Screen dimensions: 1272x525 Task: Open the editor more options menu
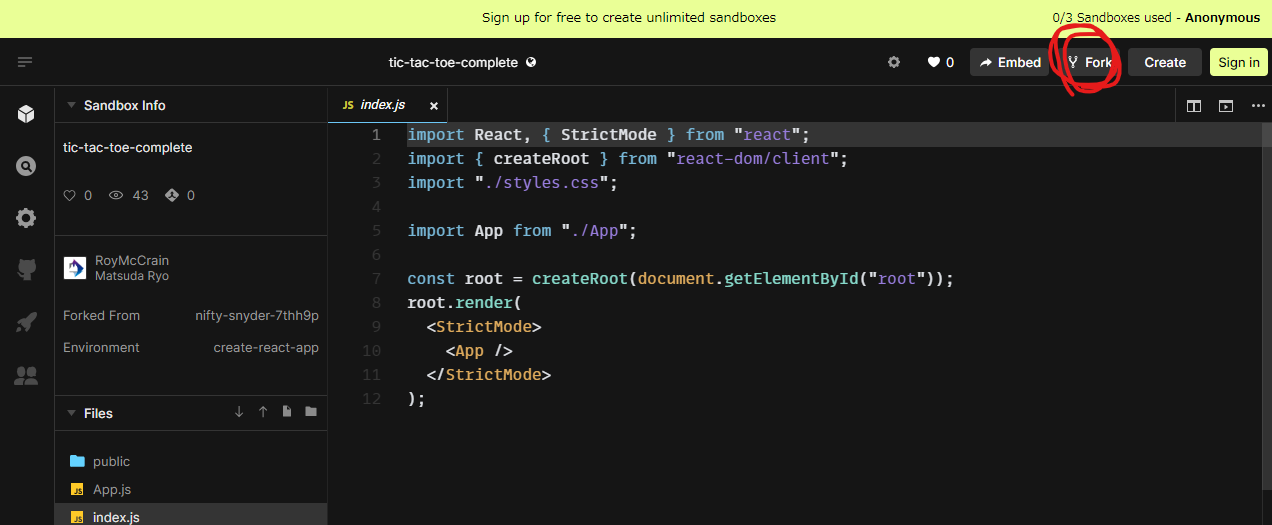[x=1257, y=106]
